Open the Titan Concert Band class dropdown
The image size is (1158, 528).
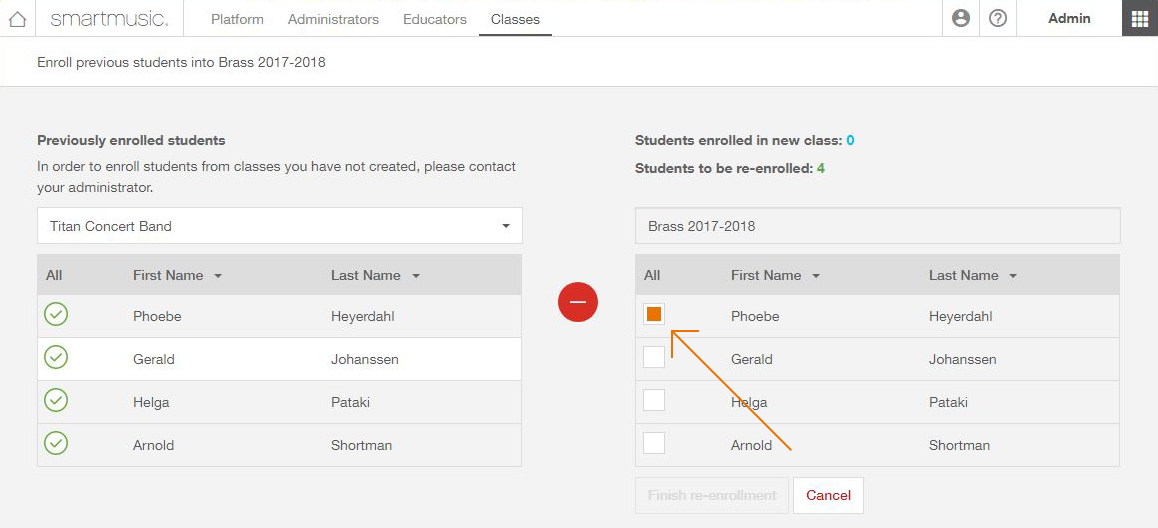pyautogui.click(x=280, y=226)
